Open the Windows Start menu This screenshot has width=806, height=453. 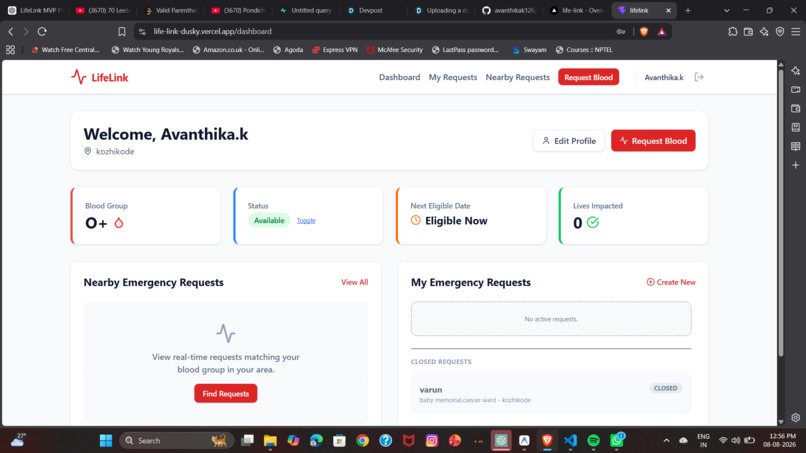pos(106,441)
